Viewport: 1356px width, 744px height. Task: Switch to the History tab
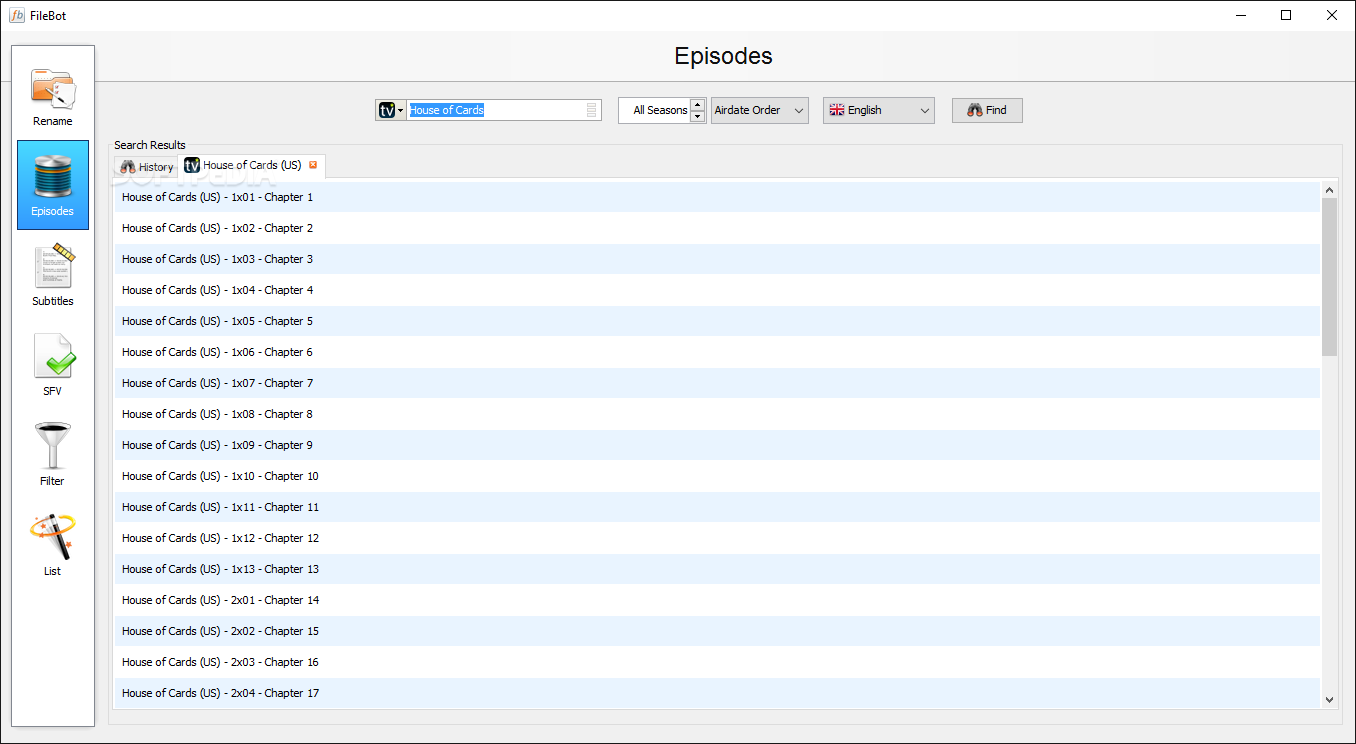point(146,167)
